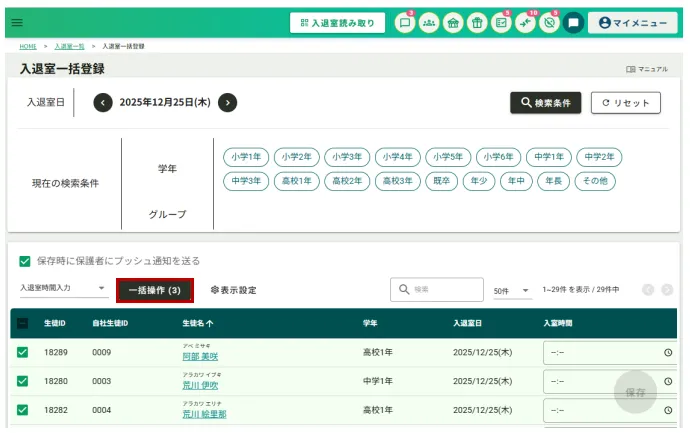Open the マイメニュー menu
Viewport: 690px width, 433px height.
click(632, 22)
